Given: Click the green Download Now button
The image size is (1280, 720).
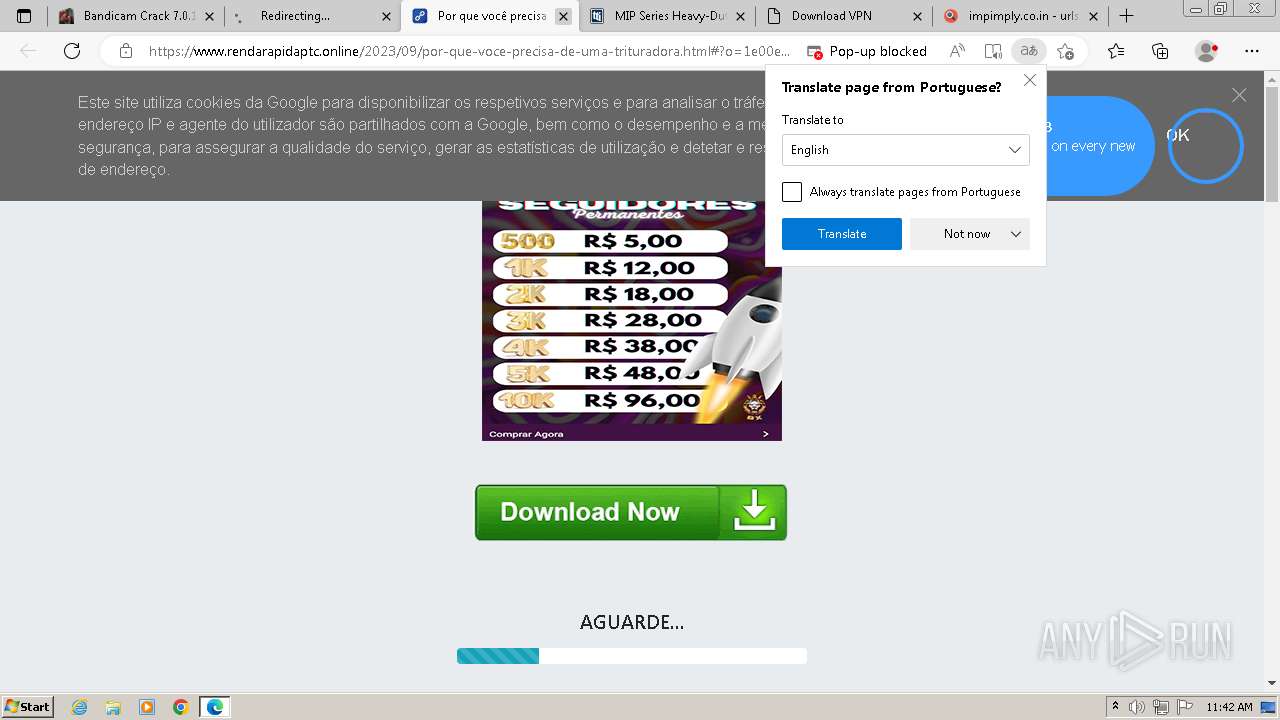Looking at the screenshot, I should click(631, 512).
